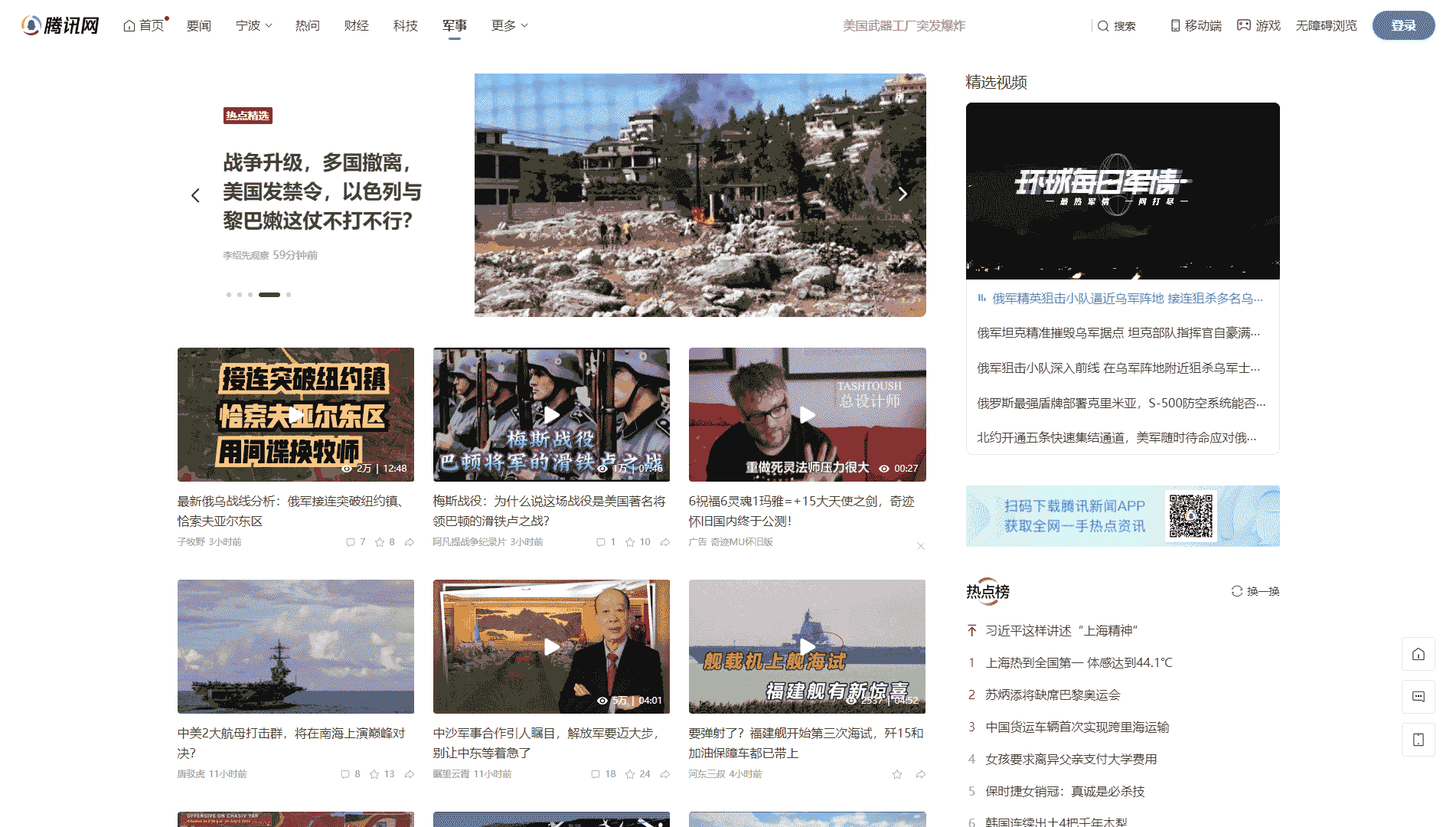Open 北约开通五条快速集结通道 video link
Screen dimensions: 1456x827
tap(1117, 437)
